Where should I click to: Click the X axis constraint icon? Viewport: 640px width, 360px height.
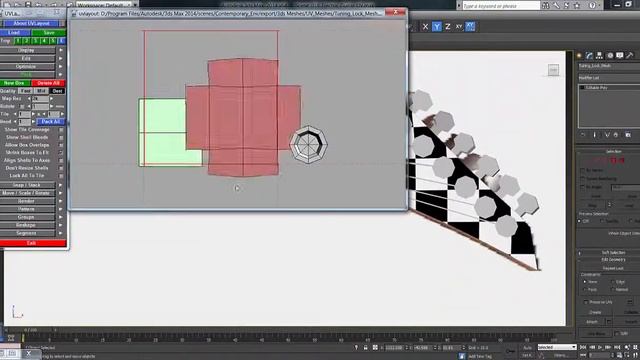pyautogui.click(x=425, y=27)
